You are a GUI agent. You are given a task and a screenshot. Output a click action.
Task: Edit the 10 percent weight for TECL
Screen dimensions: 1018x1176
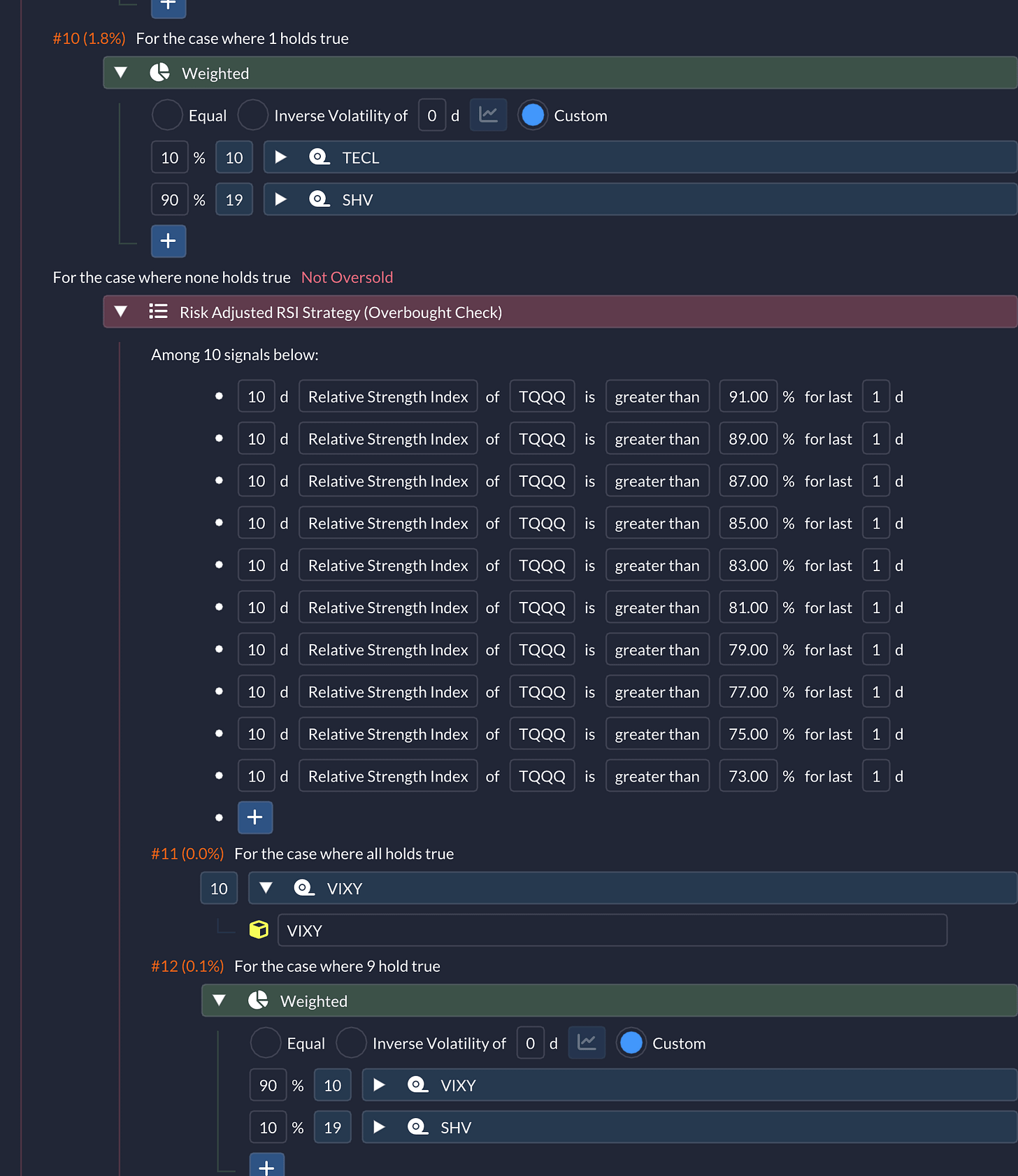click(170, 157)
